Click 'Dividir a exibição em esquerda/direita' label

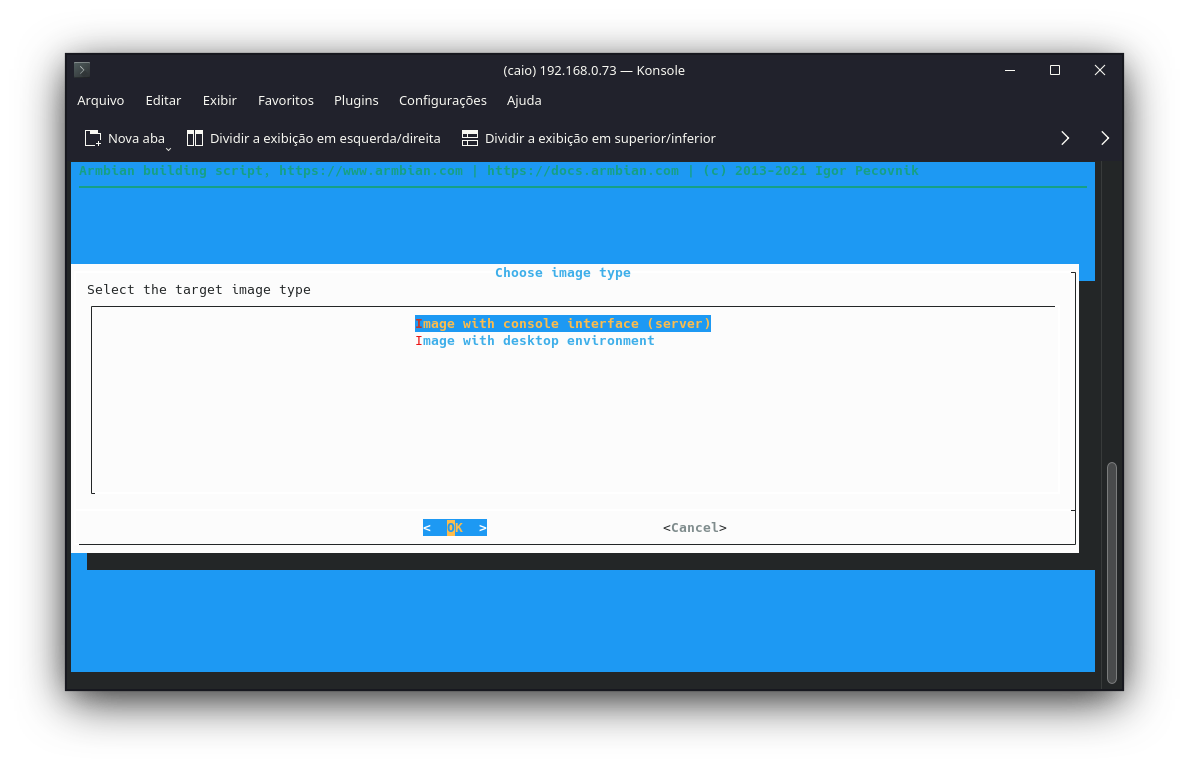coord(325,138)
